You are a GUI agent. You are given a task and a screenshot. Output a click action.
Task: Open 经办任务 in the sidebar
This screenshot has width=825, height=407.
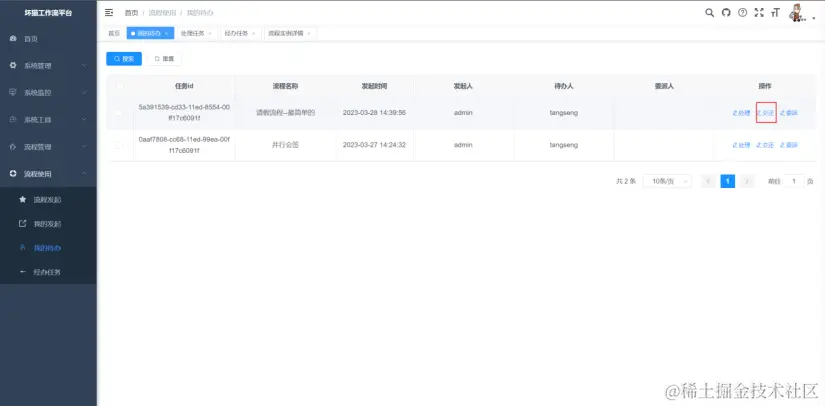pyautogui.click(x=48, y=272)
